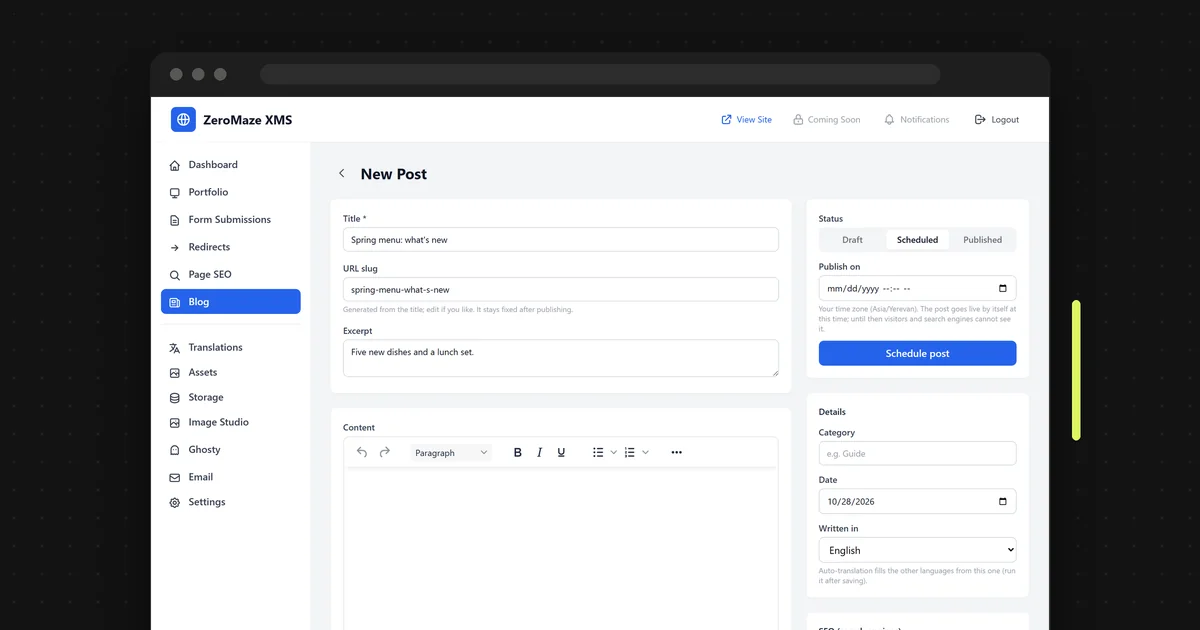The image size is (1200, 630).
Task: Open Dashboard in the sidebar
Action: [231, 165]
